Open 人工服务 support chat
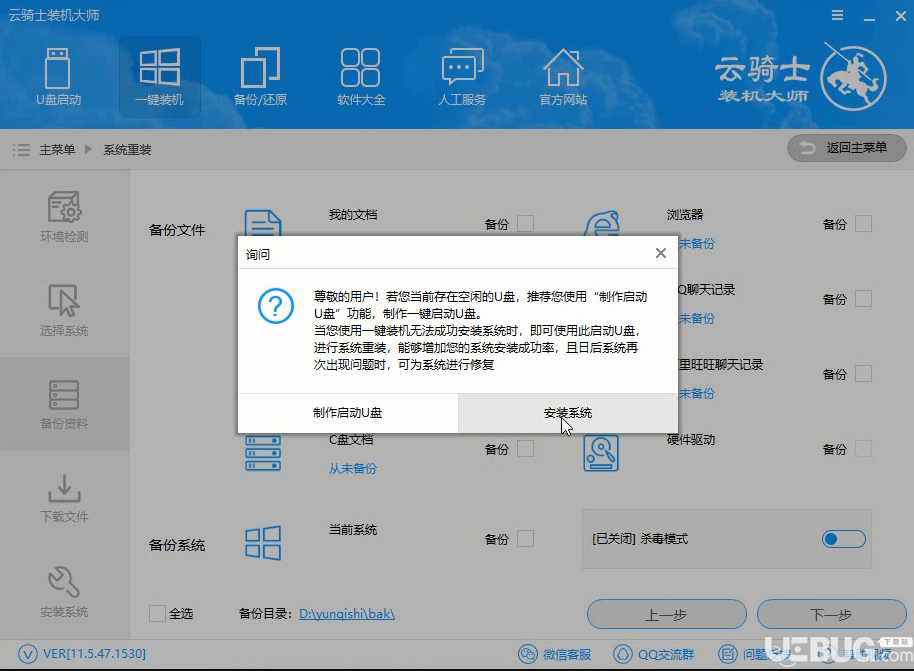The image size is (914, 671). click(x=462, y=77)
